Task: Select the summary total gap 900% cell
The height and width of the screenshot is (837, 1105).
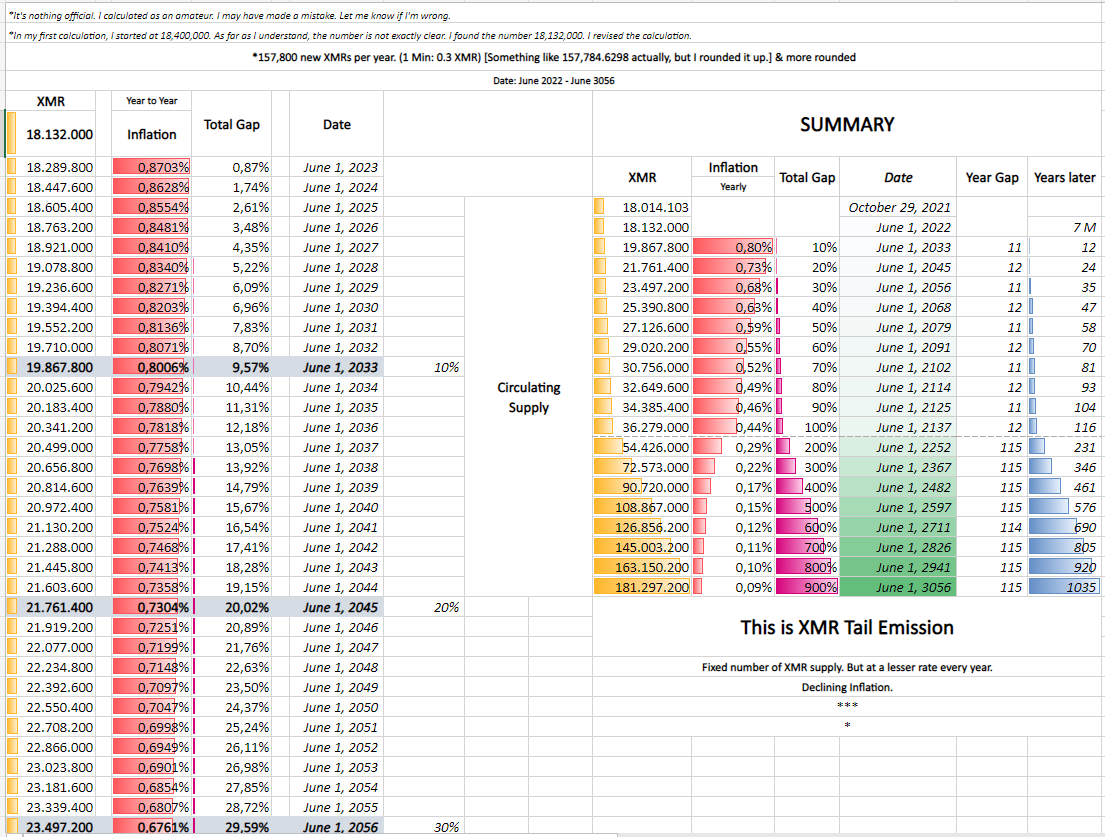Action: (x=807, y=587)
